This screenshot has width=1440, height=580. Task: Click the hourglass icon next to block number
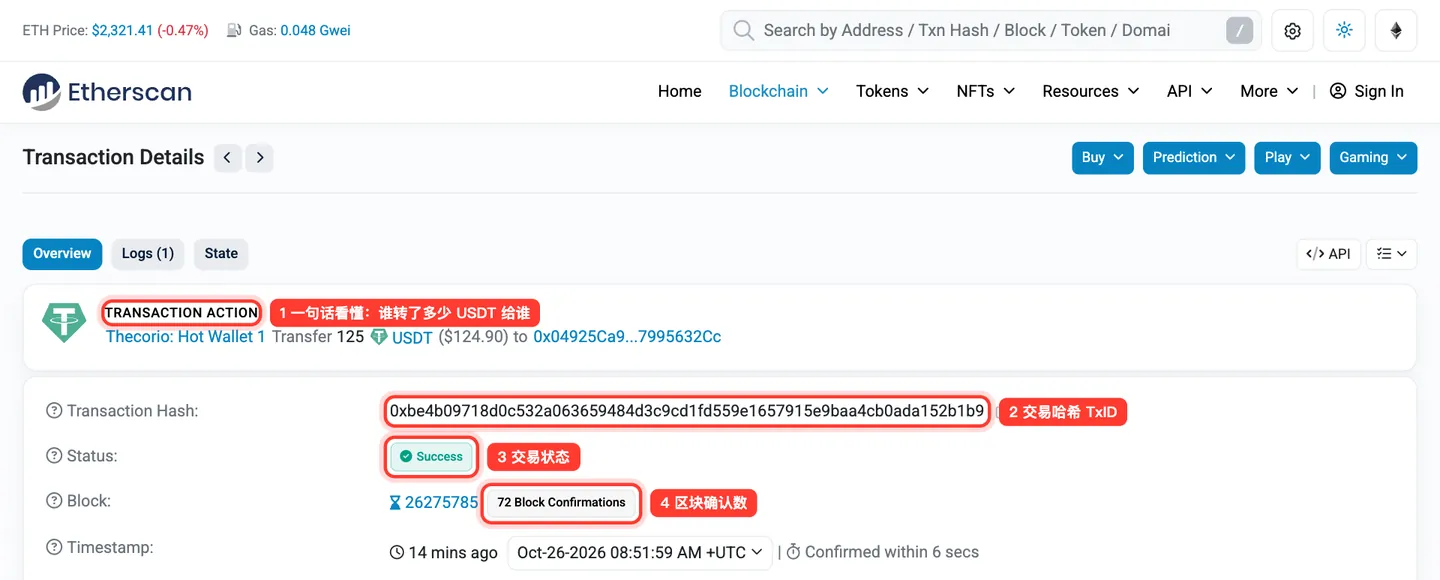tap(395, 502)
